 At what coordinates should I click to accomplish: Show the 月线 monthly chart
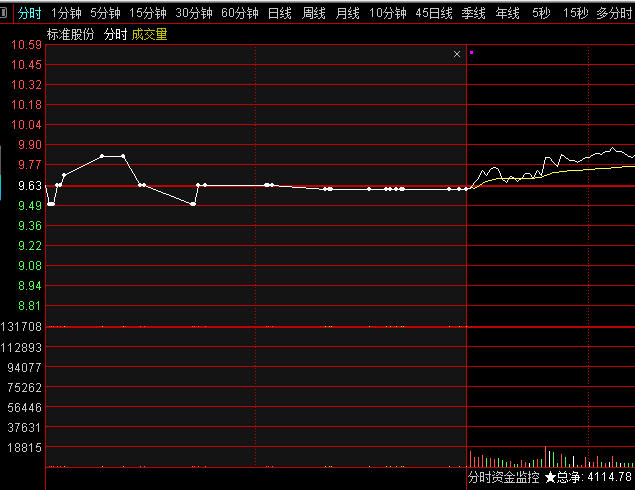click(x=347, y=13)
